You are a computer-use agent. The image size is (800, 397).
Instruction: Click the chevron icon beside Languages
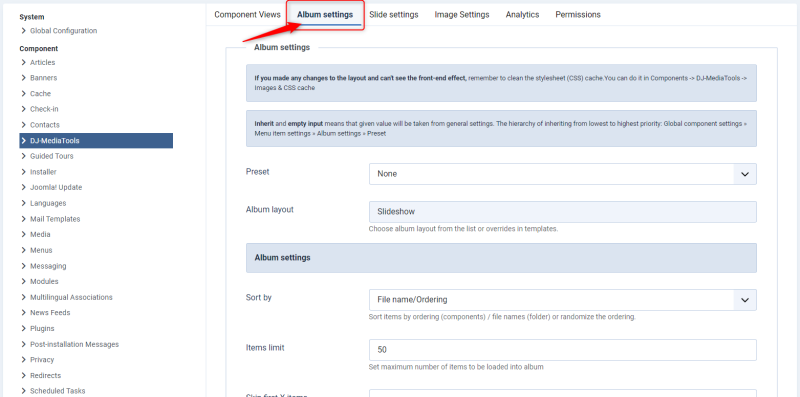pyautogui.click(x=23, y=203)
